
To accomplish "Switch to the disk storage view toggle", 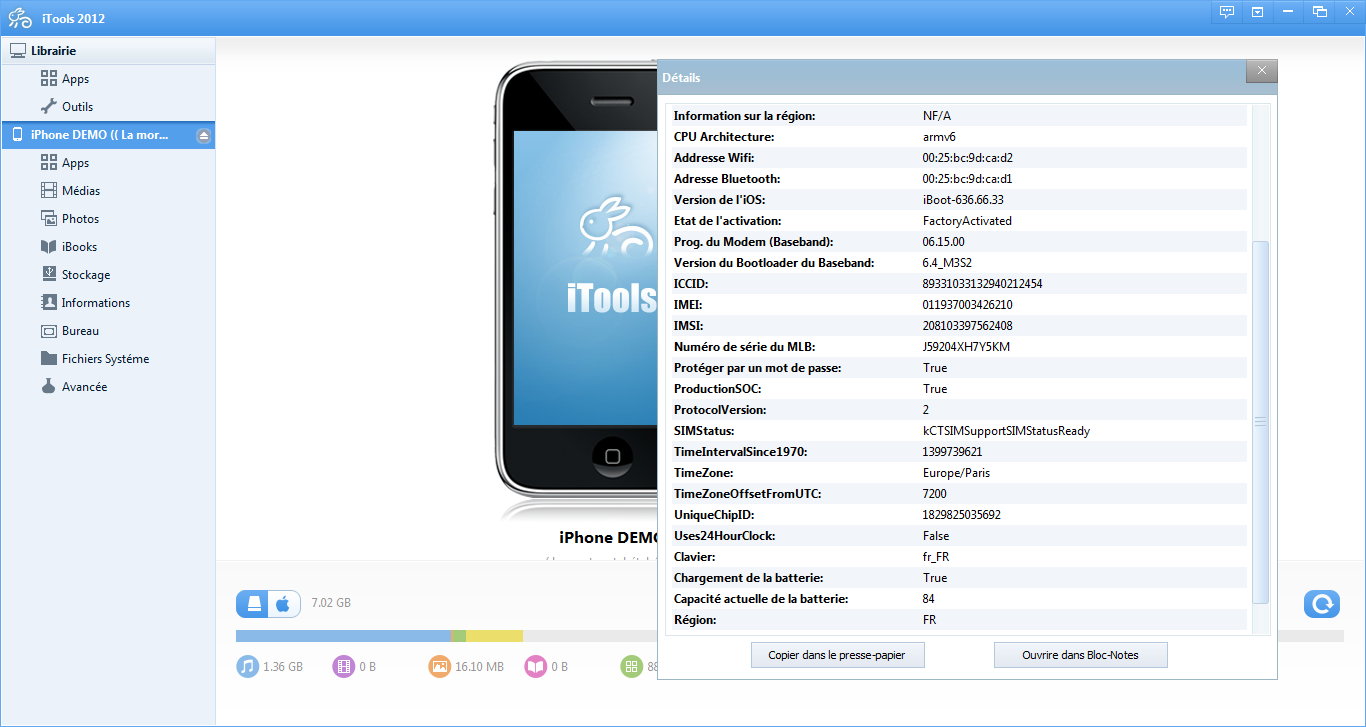I will tap(253, 603).
